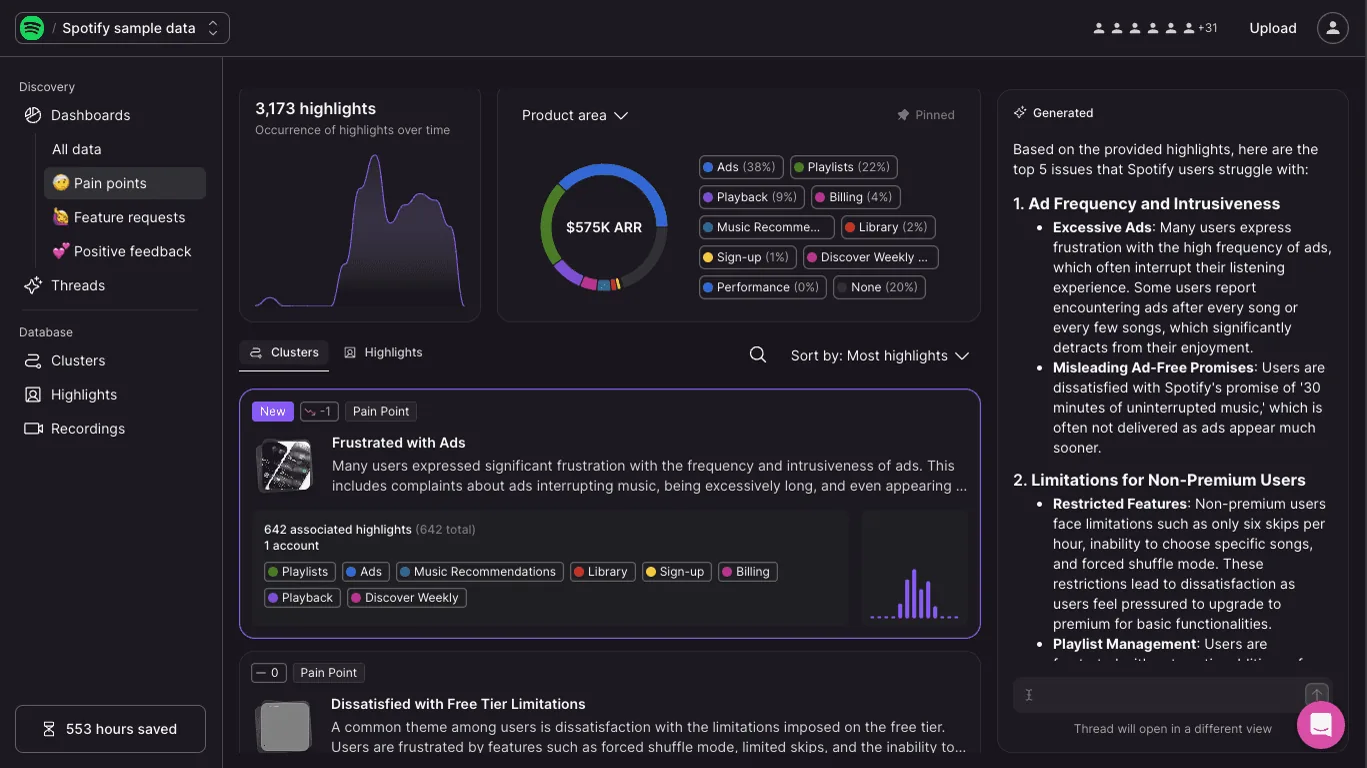The width and height of the screenshot is (1367, 768).
Task: Open the user profile avatar menu
Action: pos(1333,28)
